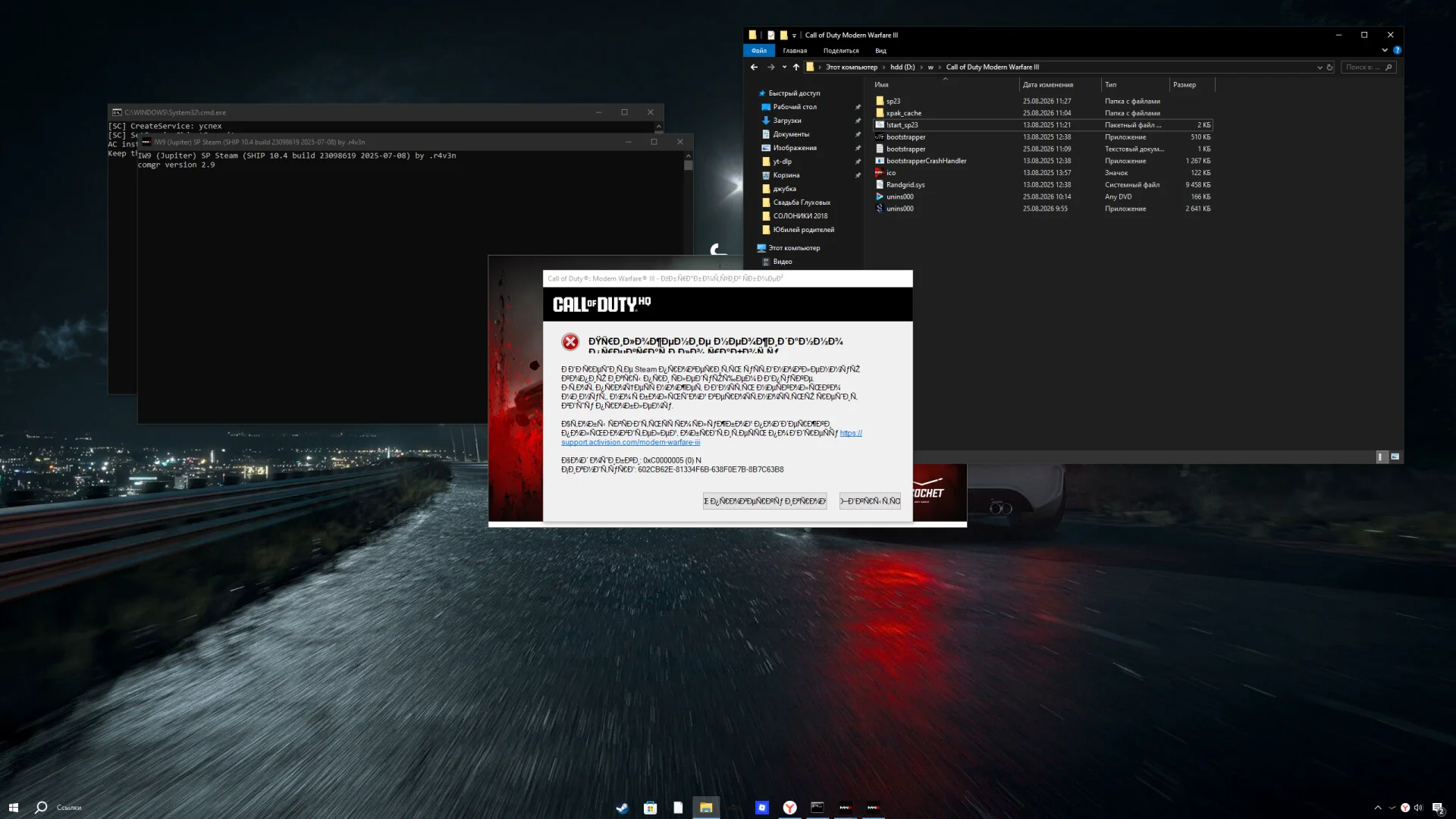
Task: Open the Поделиться ribbon tab
Action: [841, 51]
